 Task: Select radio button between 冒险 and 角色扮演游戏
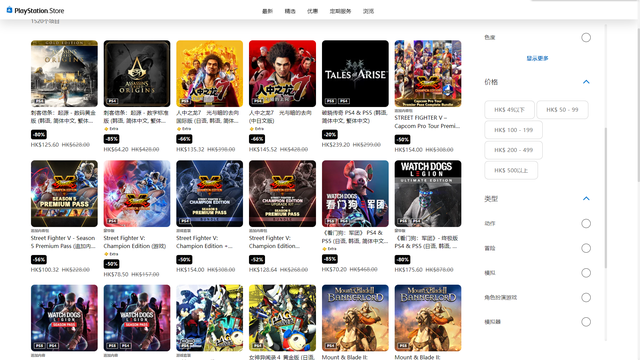tap(586, 273)
